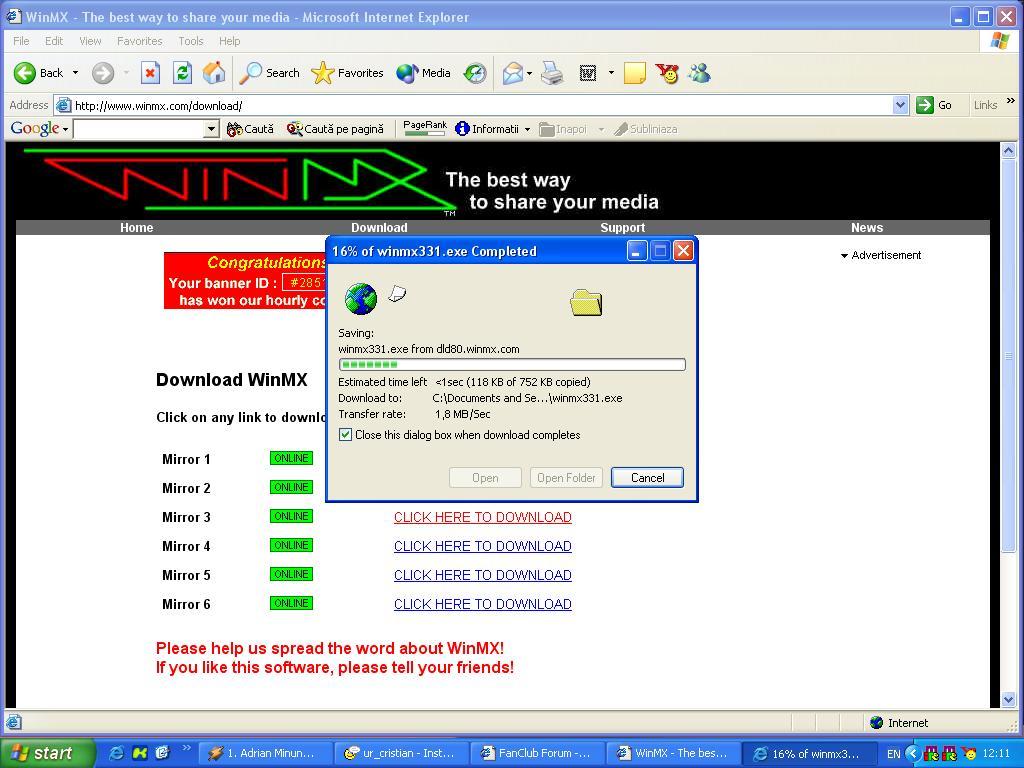Switch to FanClub Forum taskbar window

pyautogui.click(x=537, y=753)
